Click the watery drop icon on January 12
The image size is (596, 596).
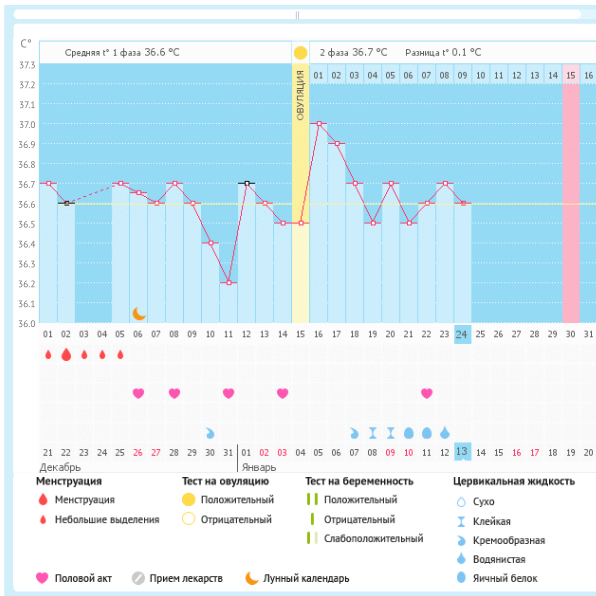[x=445, y=433]
